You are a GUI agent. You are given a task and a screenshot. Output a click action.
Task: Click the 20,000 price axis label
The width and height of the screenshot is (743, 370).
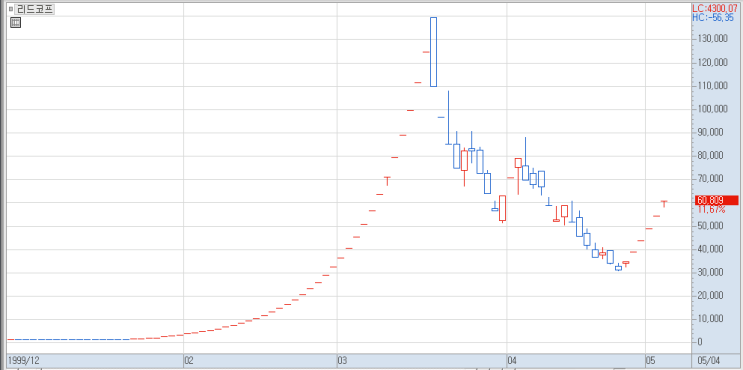[x=710, y=295]
